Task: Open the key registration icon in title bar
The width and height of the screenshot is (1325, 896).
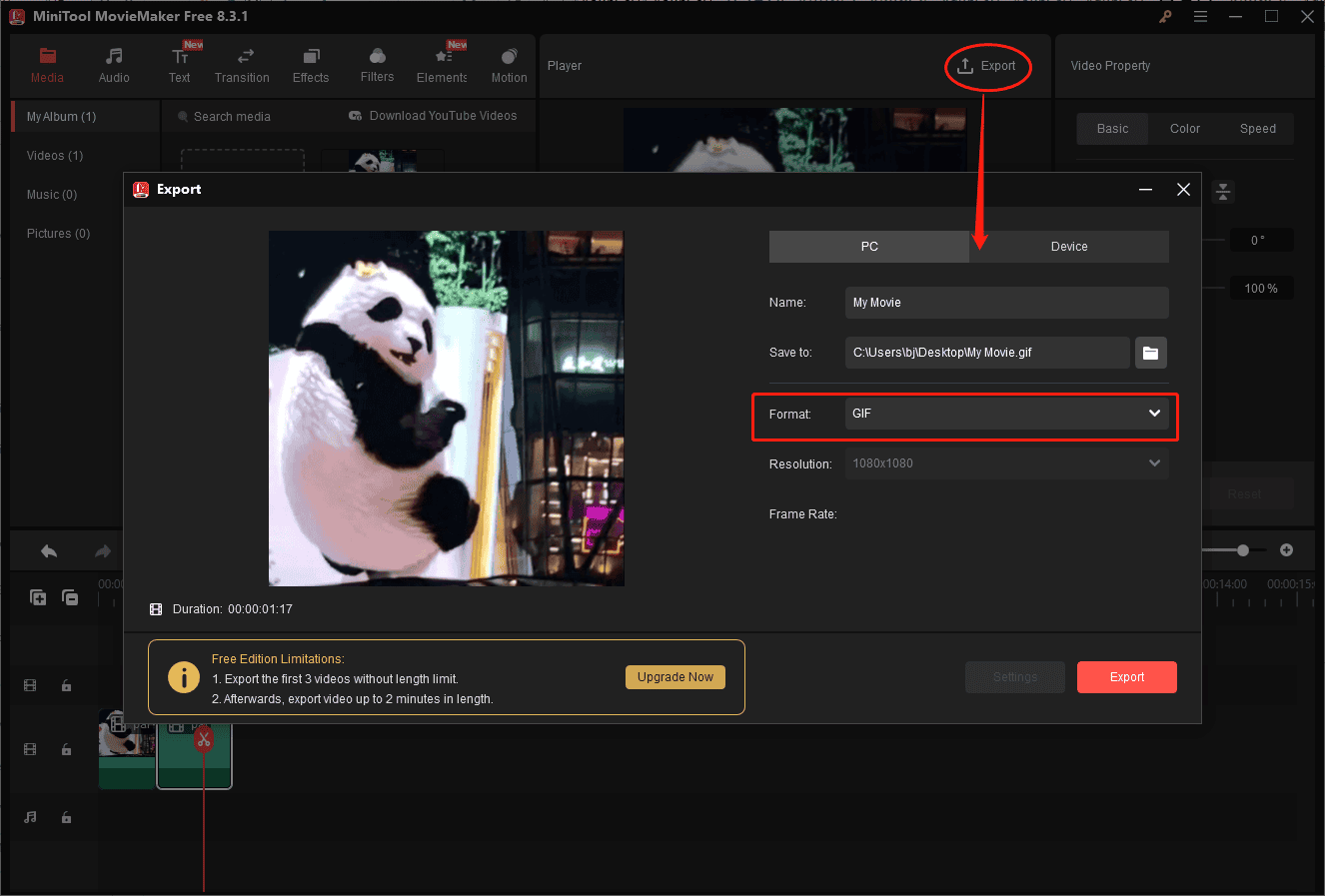Action: click(1164, 16)
